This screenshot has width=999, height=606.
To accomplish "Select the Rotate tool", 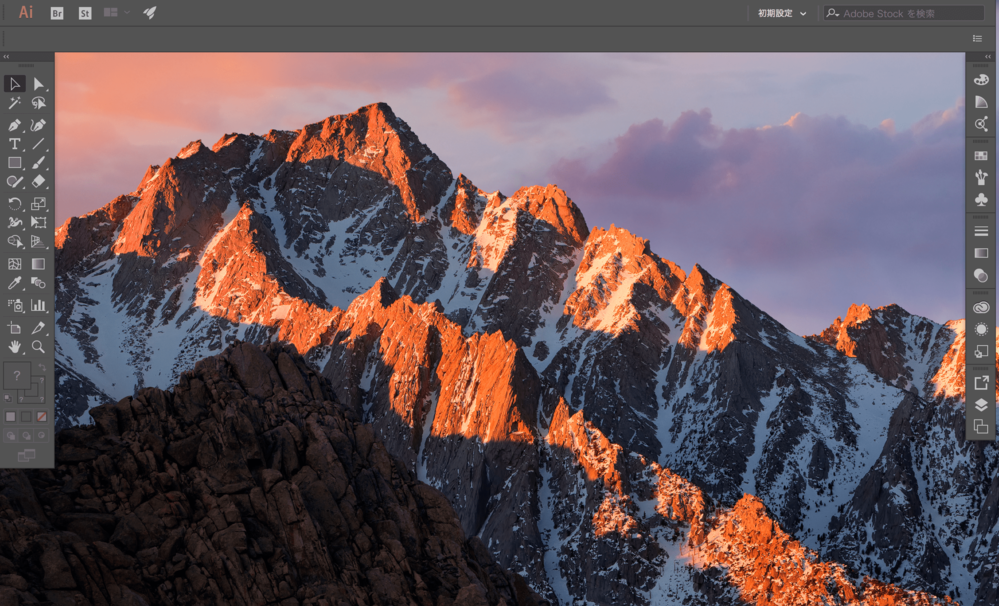I will (15, 204).
